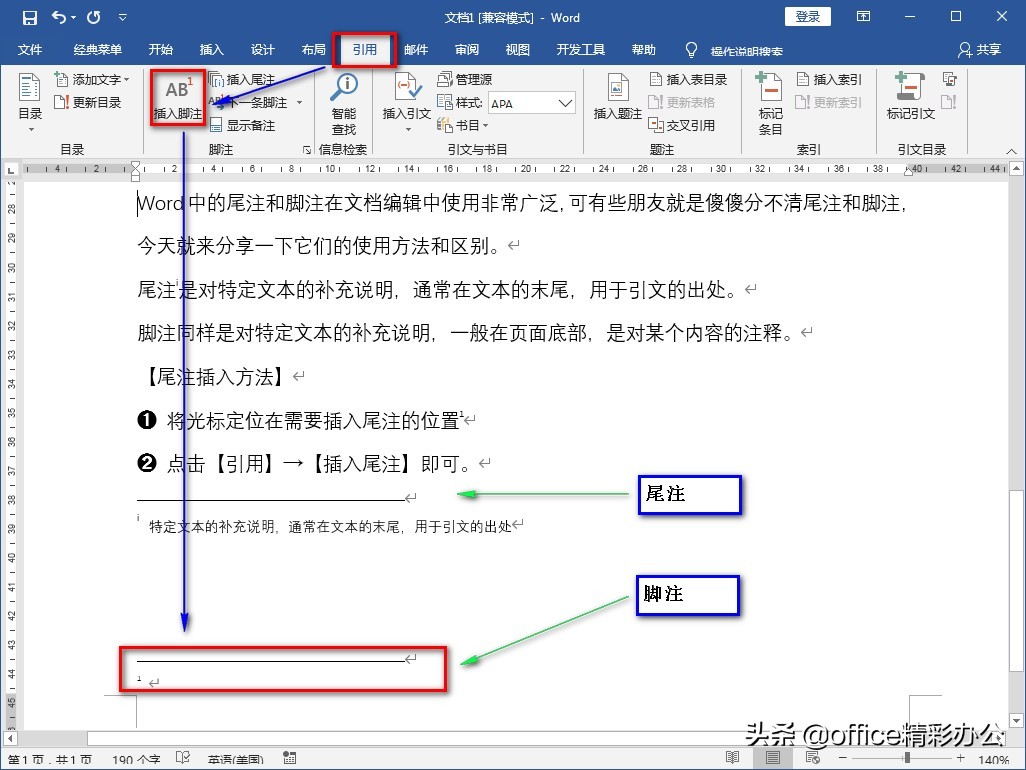Switch to the 开始 tab
This screenshot has width=1026, height=770.
[x=160, y=50]
